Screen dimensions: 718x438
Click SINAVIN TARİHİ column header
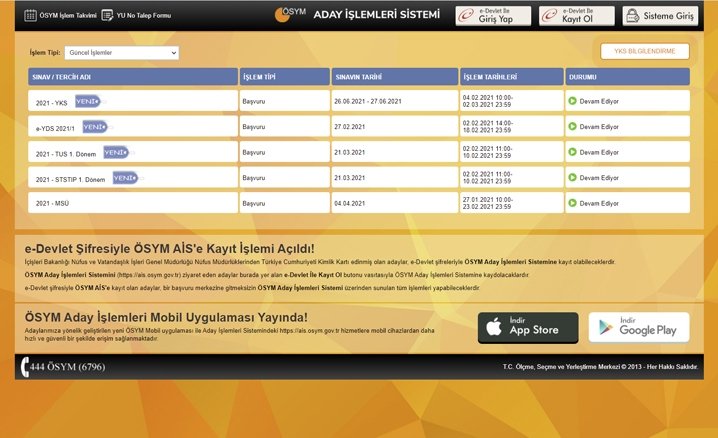pos(395,77)
